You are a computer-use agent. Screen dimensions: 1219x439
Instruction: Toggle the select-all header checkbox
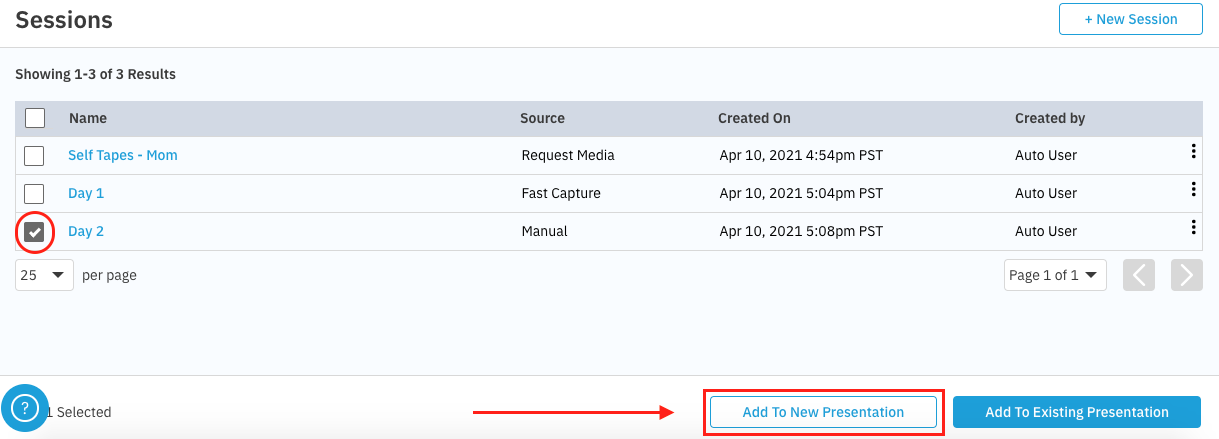click(x=35, y=118)
